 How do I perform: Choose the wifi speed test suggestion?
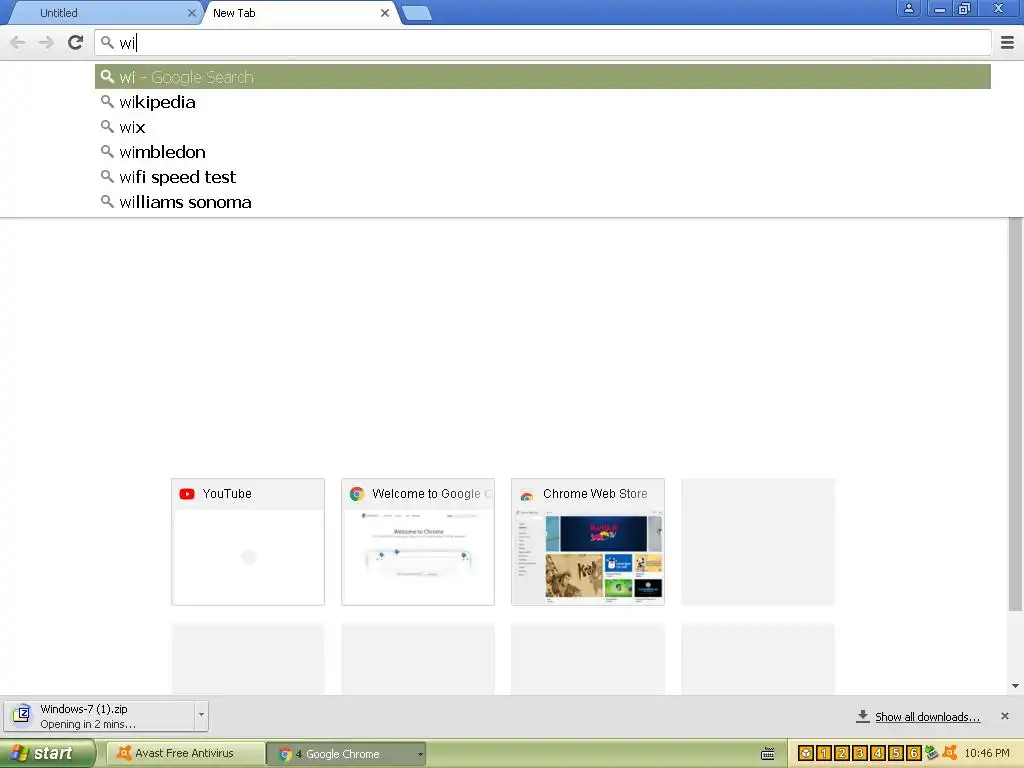pos(543,177)
